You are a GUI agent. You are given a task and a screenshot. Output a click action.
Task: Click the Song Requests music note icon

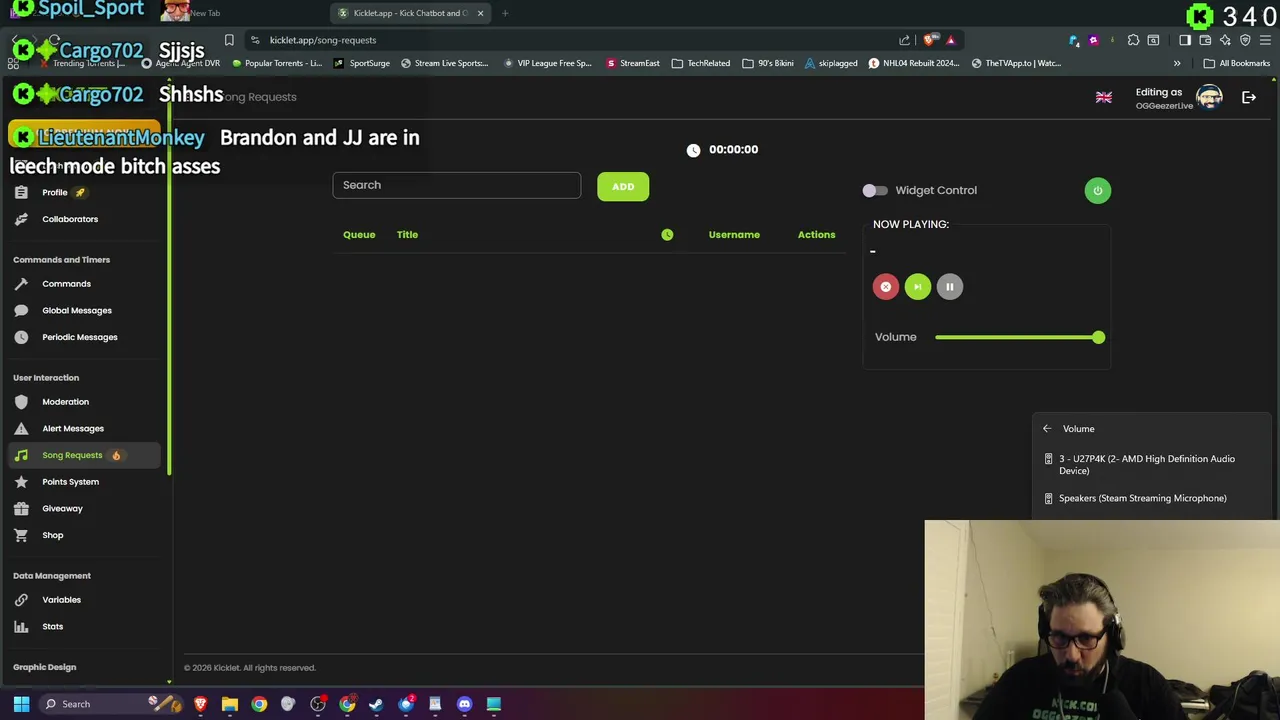tap(21, 455)
